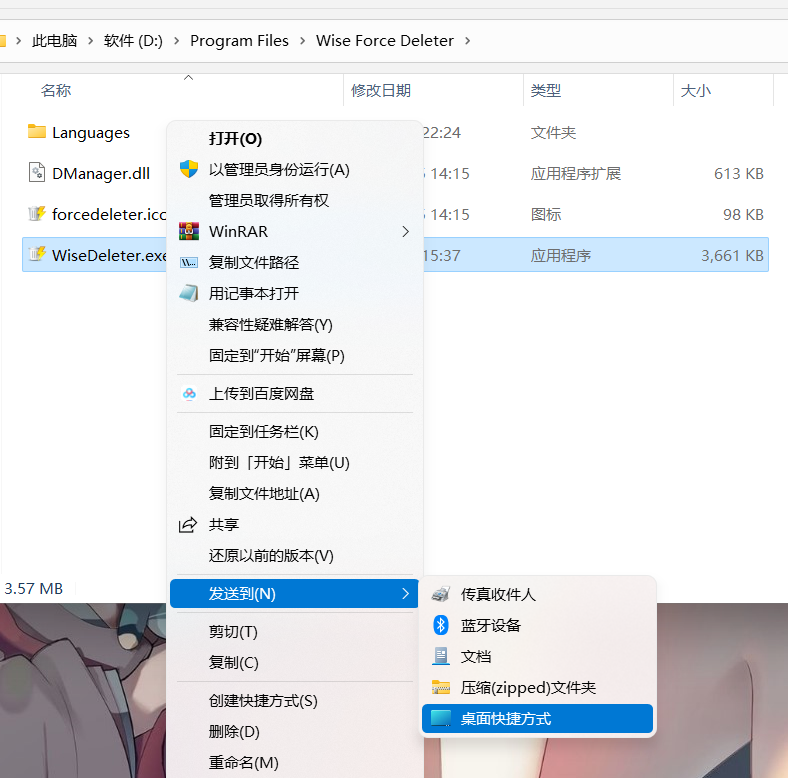The height and width of the screenshot is (778, 788).
Task: Click the shield icon beside 以管理员身份运行
Action: (x=188, y=169)
